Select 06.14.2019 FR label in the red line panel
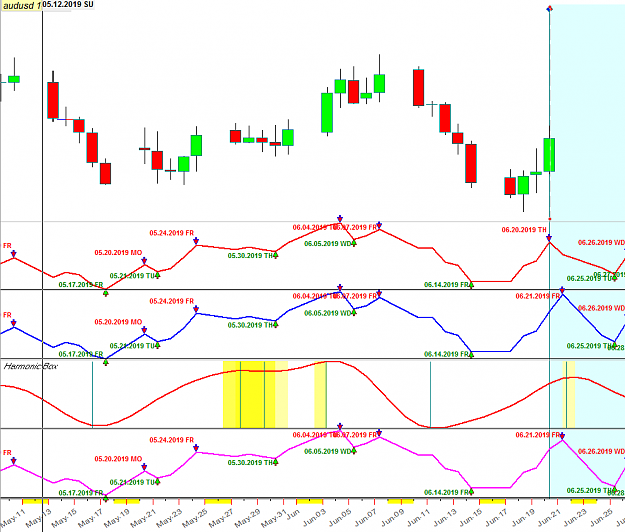This screenshot has height=532, width=625. [x=446, y=285]
